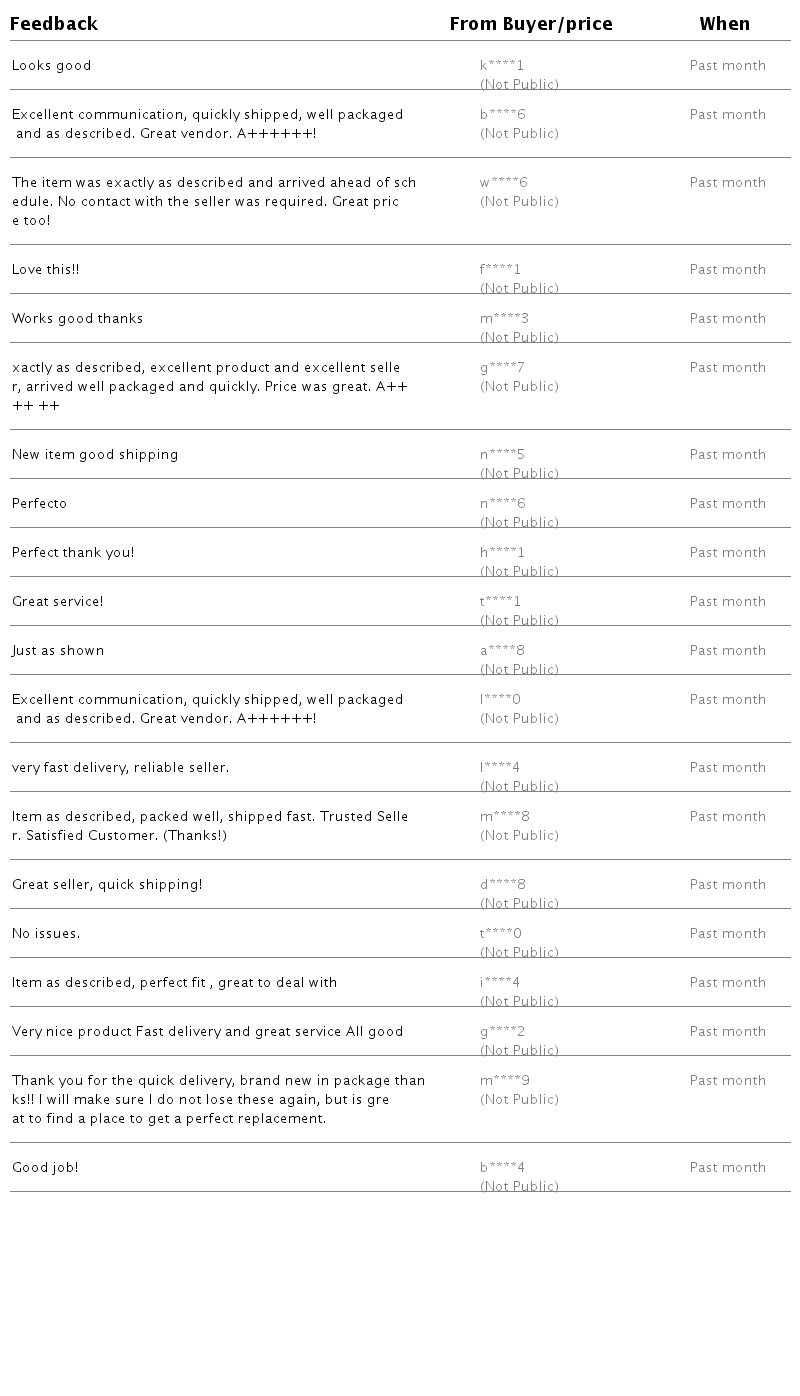Open buyer m****3 entry
The width and height of the screenshot is (800, 1396).
(x=504, y=319)
